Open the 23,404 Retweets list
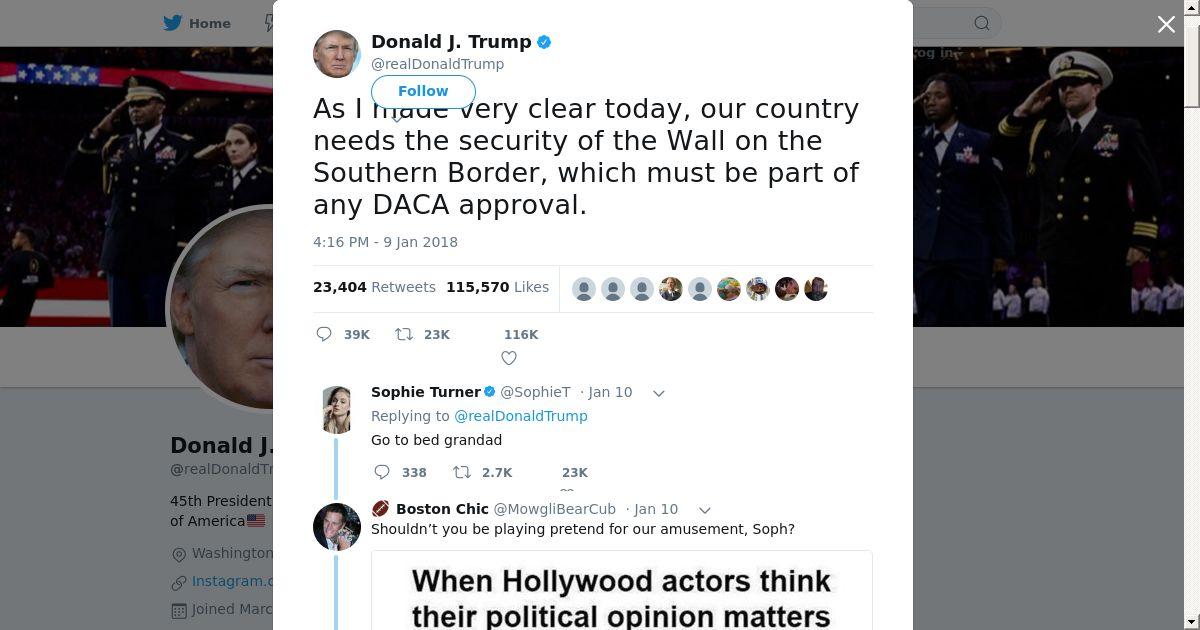 pos(374,287)
